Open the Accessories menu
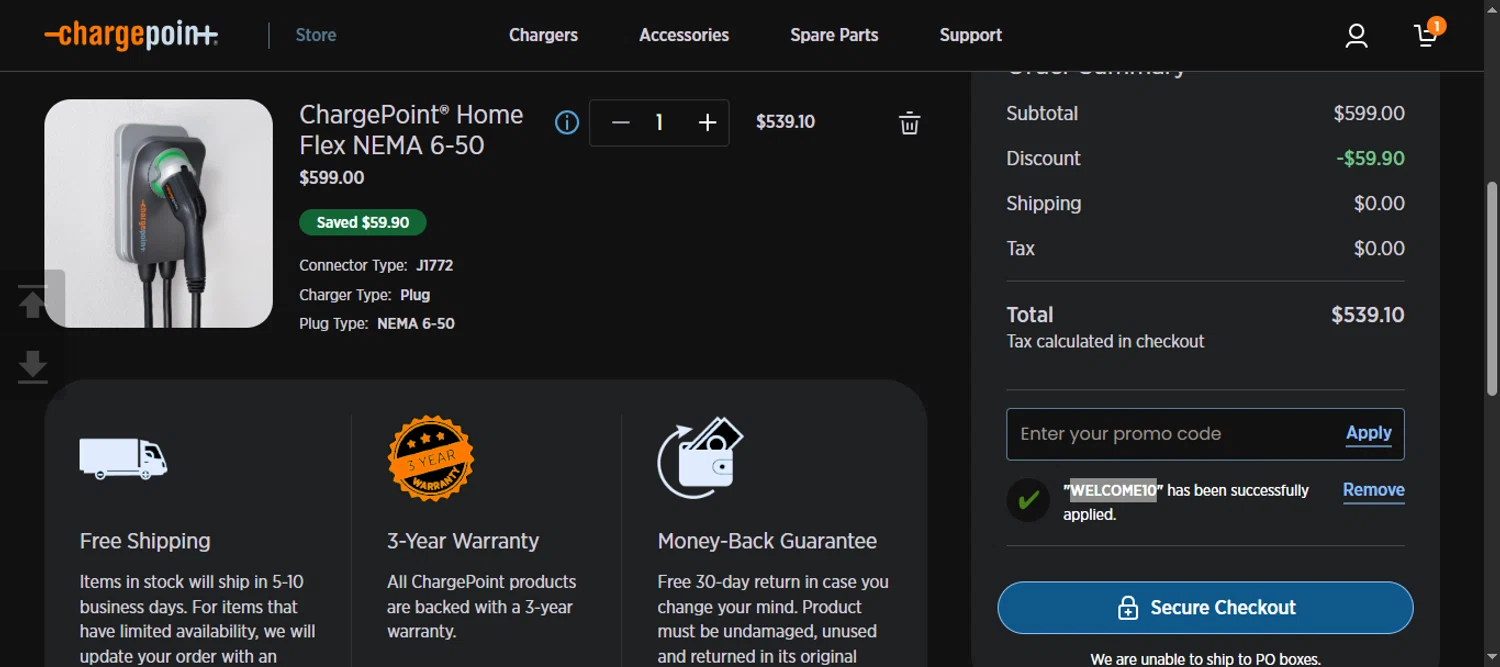The height and width of the screenshot is (667, 1500). (x=684, y=35)
